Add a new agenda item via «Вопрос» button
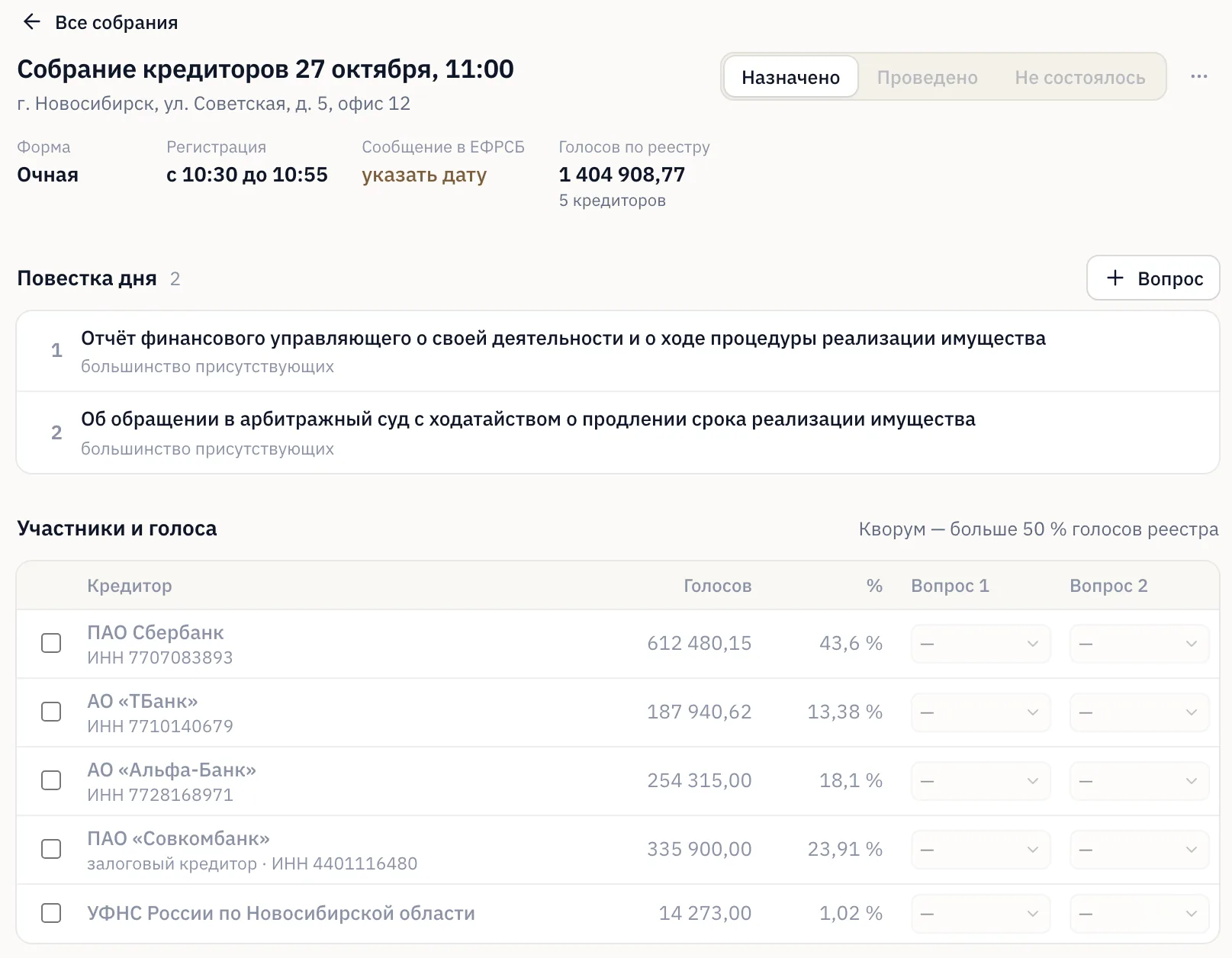Screen dimensions: 1232x958 (1153, 278)
